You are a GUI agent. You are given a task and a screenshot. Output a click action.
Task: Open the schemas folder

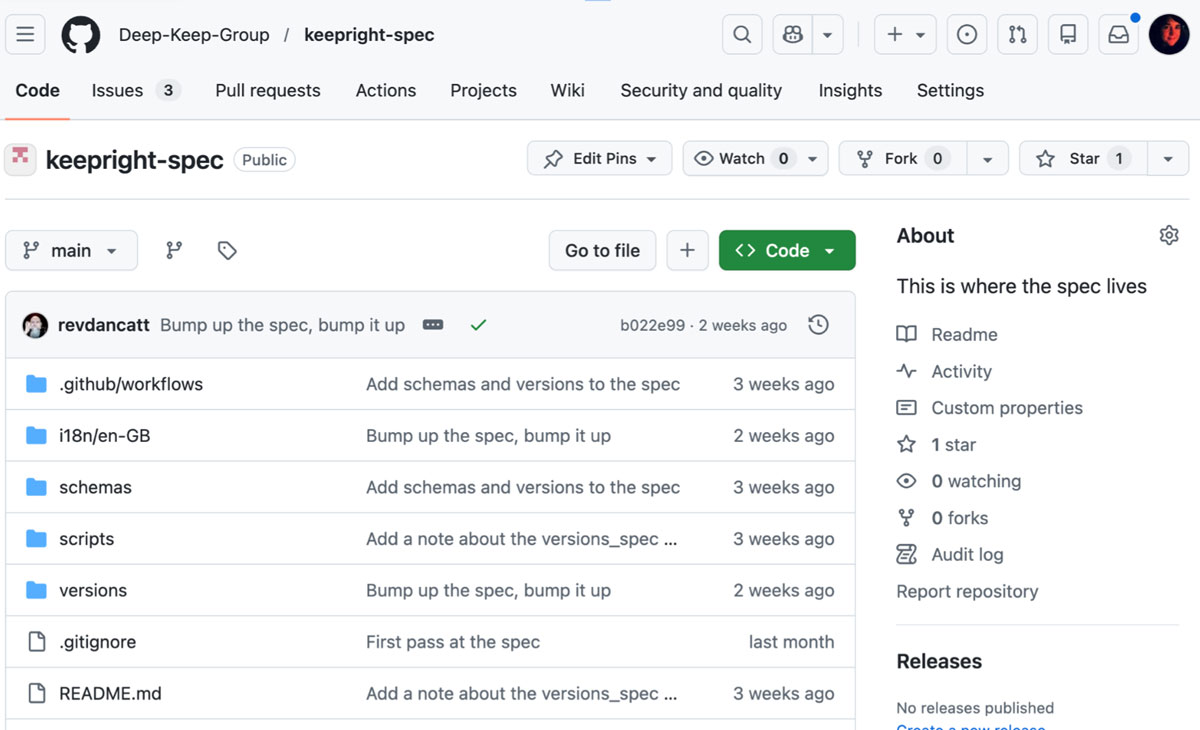coord(95,487)
